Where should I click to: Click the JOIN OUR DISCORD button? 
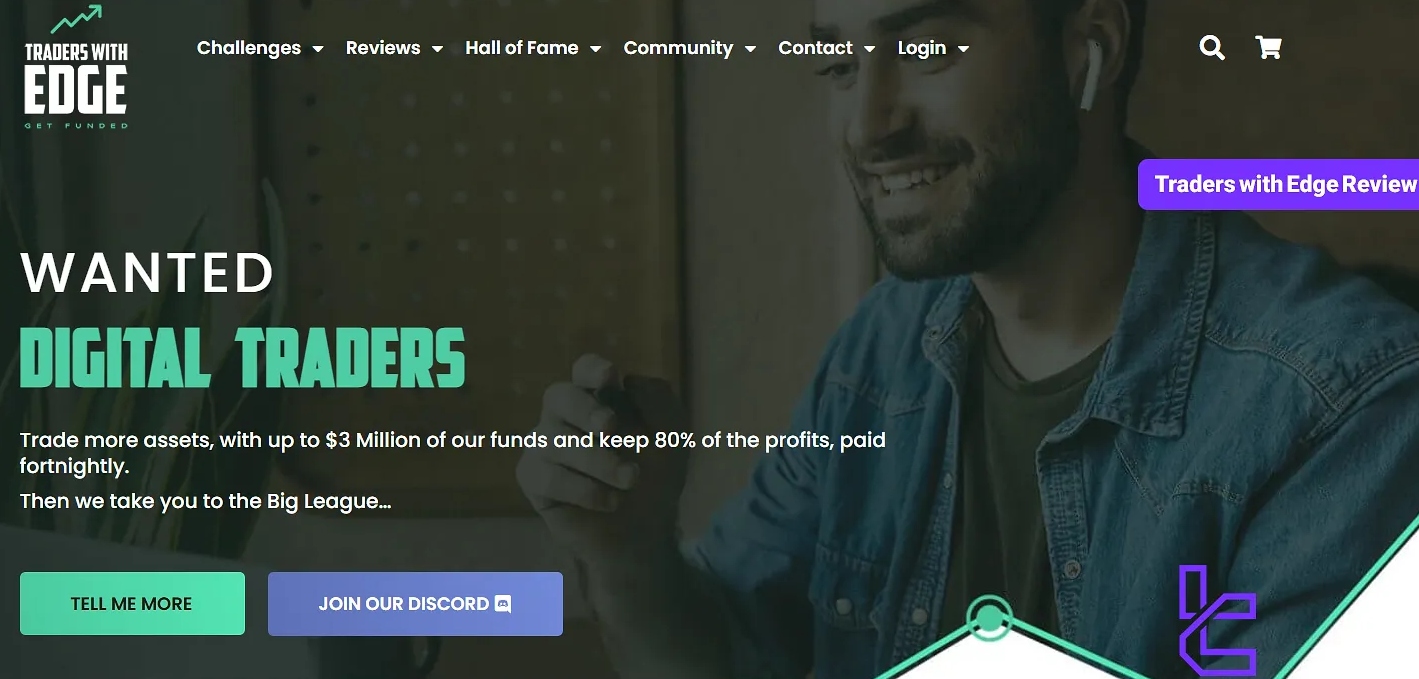(x=415, y=604)
